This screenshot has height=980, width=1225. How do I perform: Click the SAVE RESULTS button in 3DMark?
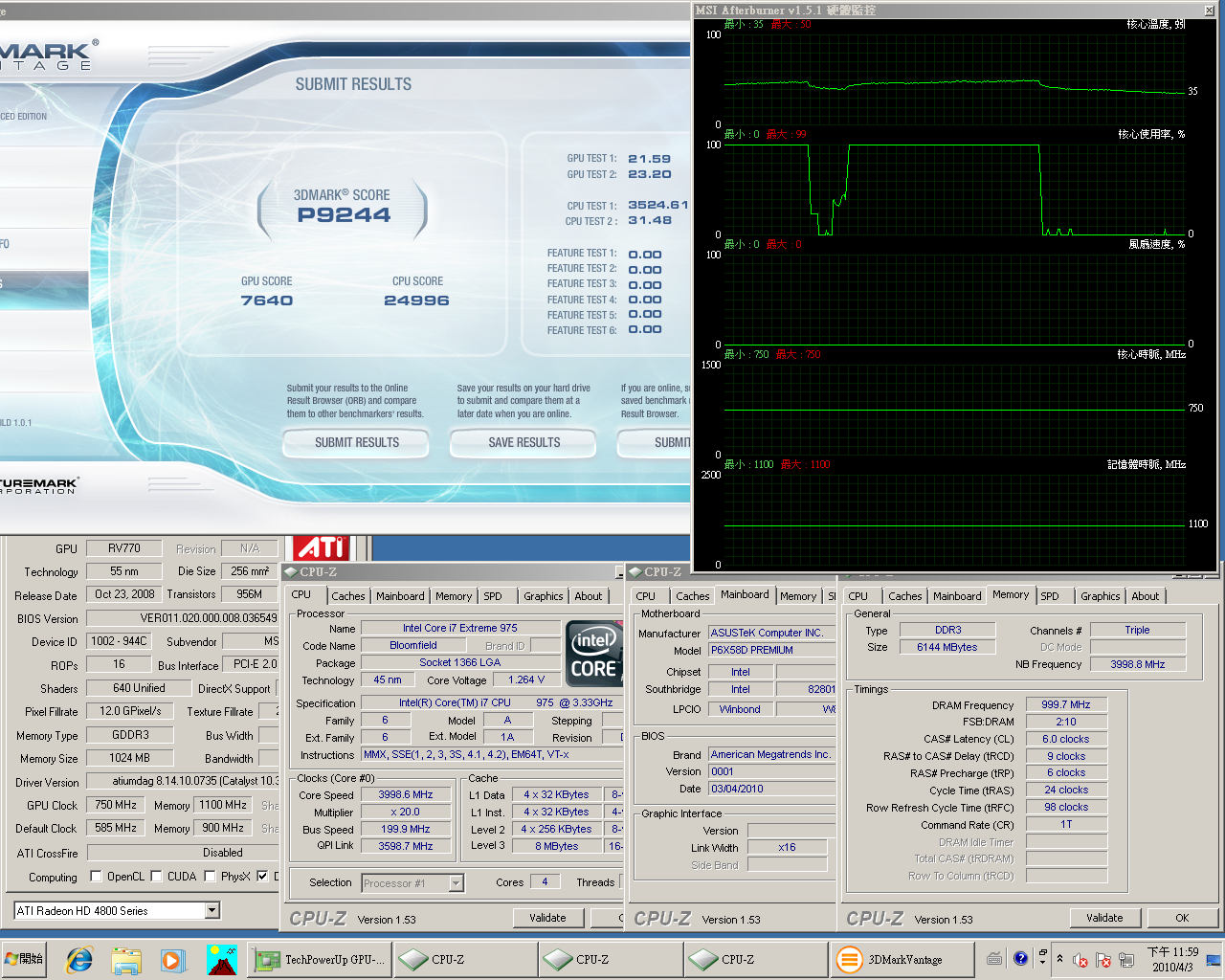(524, 442)
